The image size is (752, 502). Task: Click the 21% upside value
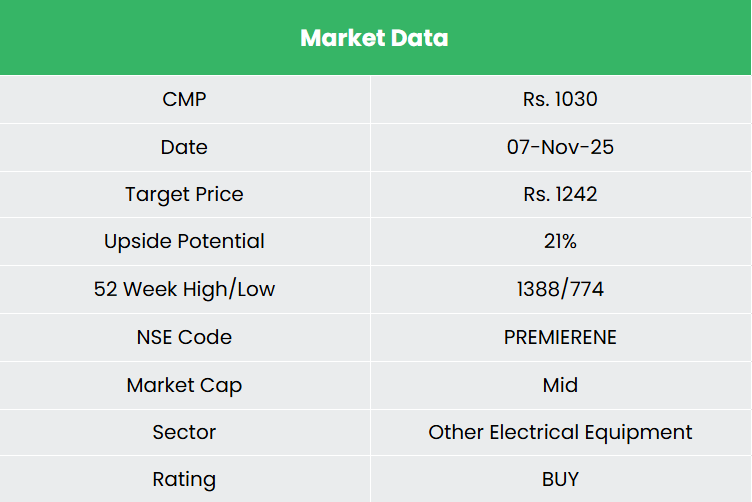[560, 241]
